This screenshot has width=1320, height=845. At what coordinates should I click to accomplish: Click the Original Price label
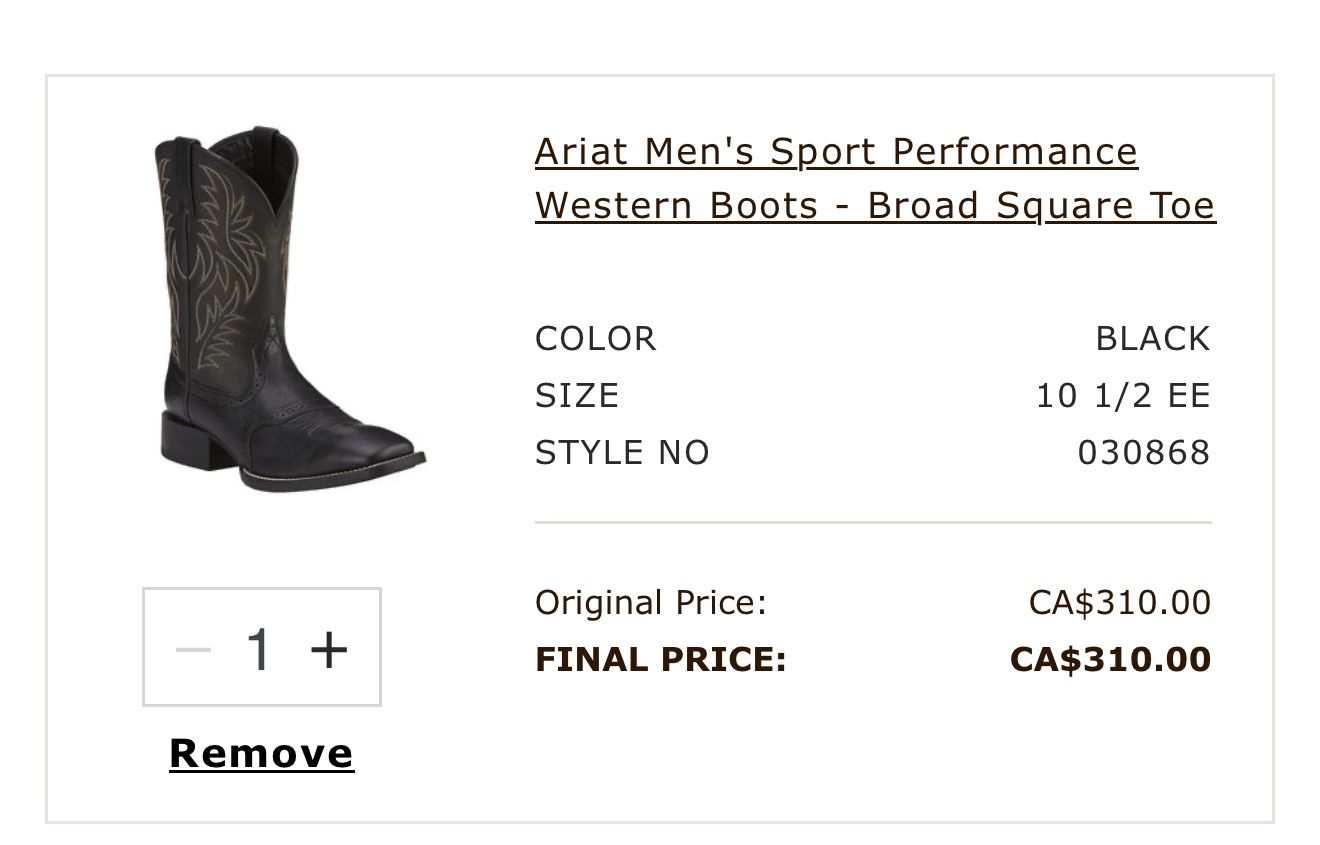coord(650,602)
